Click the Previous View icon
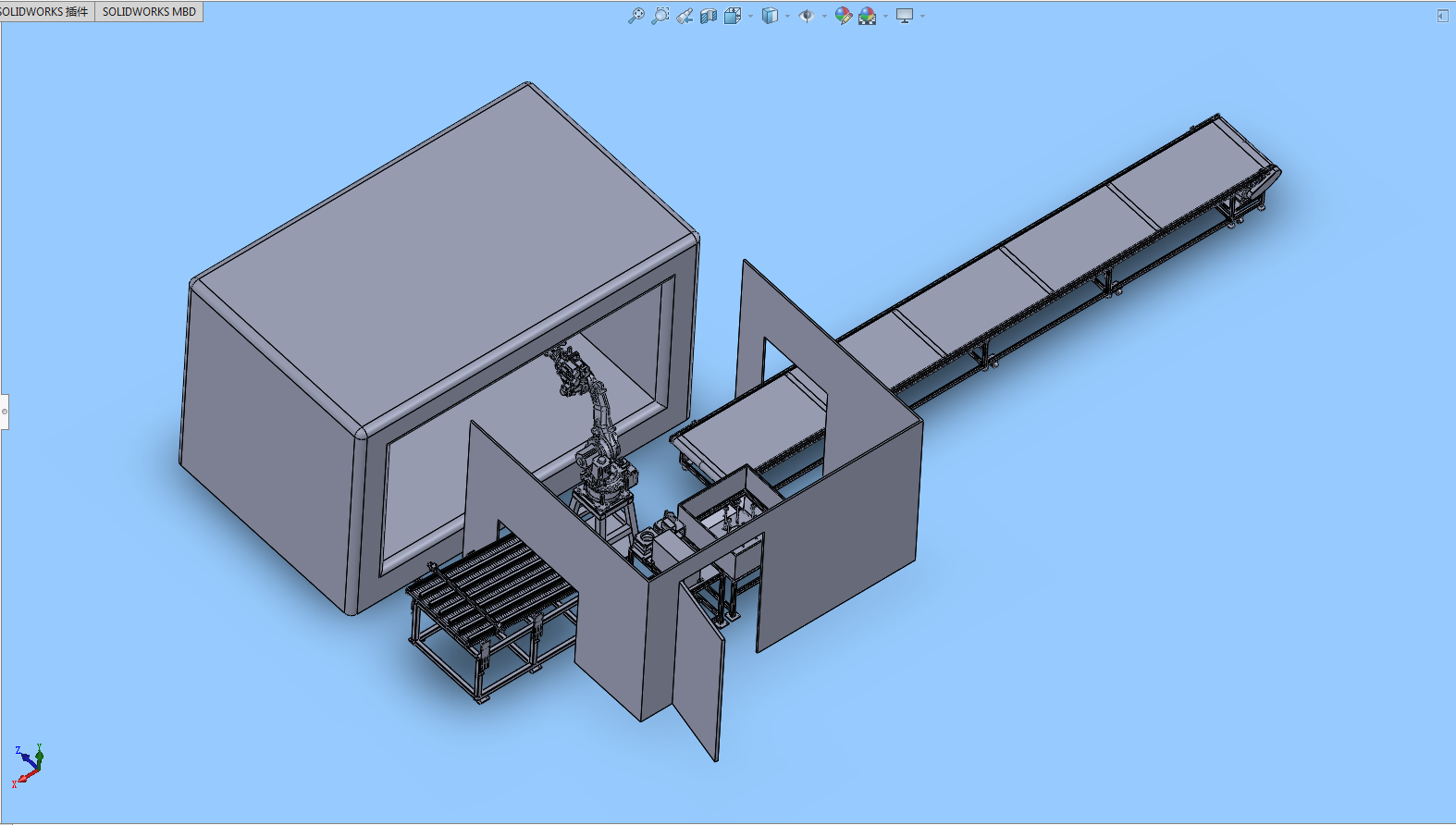Viewport: 1456px width, 825px height. [x=685, y=16]
